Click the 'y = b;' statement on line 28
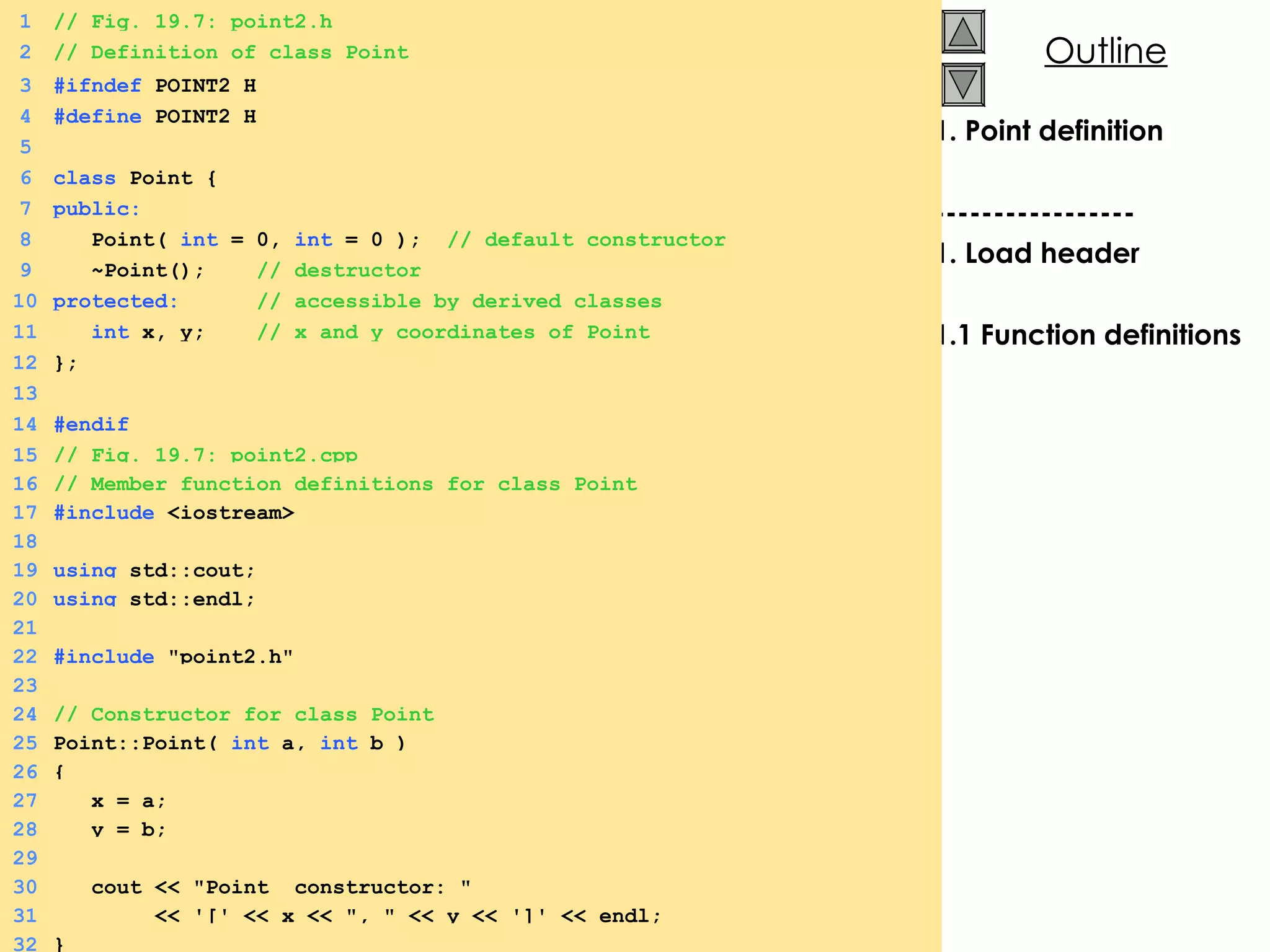Screen dimensions: 1270x952 pyautogui.click(x=129, y=829)
